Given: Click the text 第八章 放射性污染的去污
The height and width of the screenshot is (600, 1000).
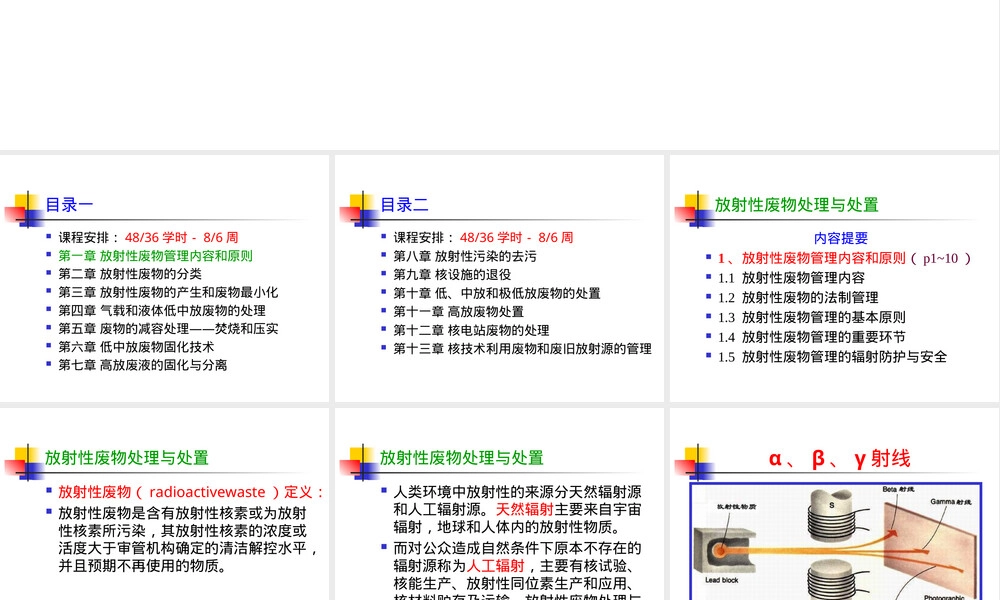Looking at the screenshot, I should click(465, 256).
